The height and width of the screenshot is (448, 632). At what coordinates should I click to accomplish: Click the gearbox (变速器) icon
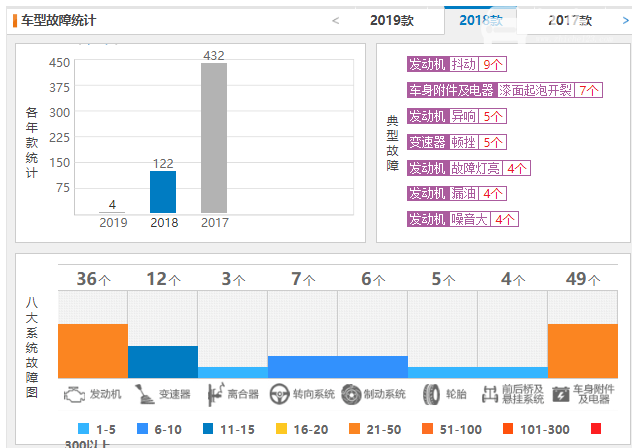pyautogui.click(x=144, y=394)
